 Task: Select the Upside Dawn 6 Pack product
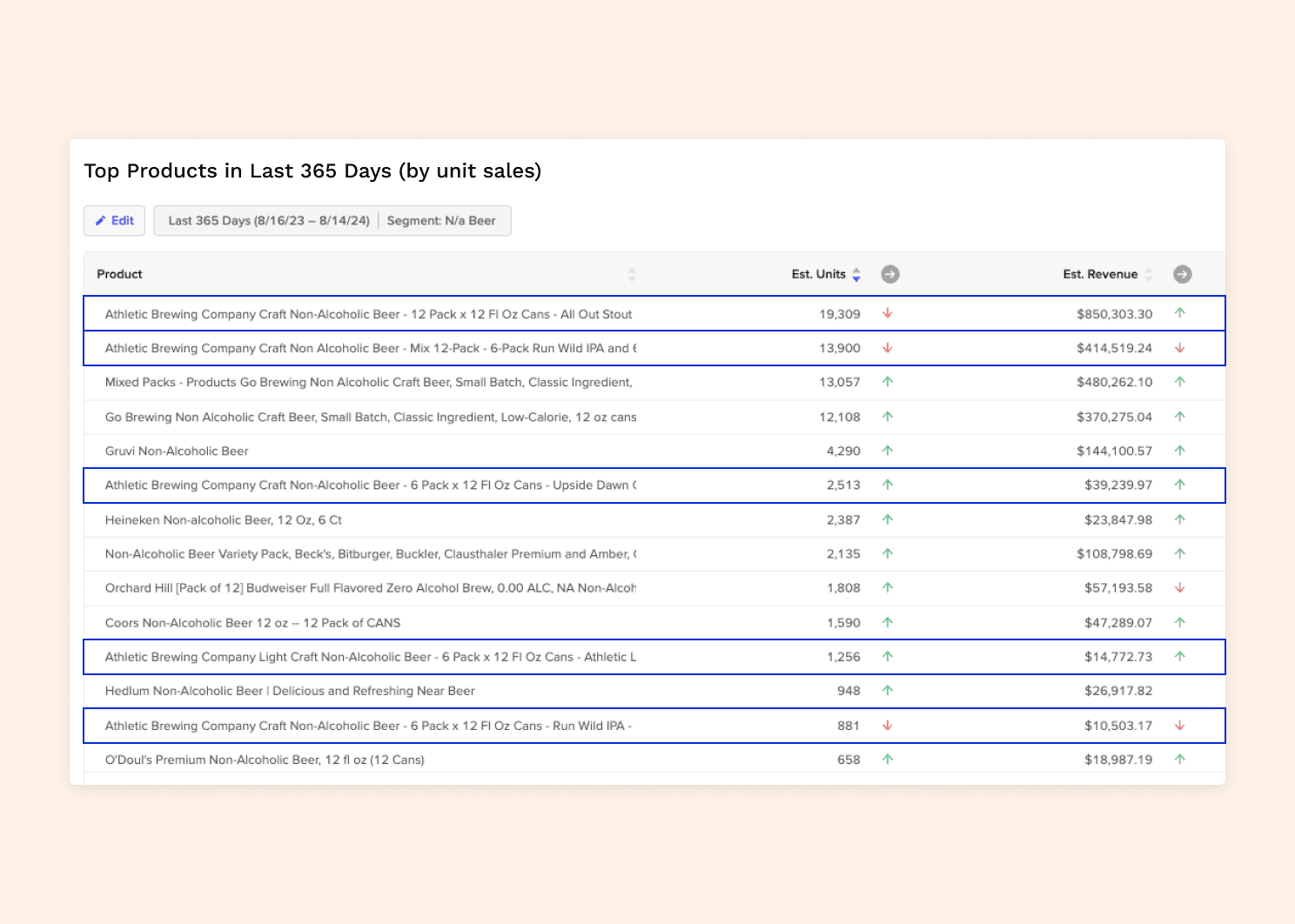click(x=654, y=485)
